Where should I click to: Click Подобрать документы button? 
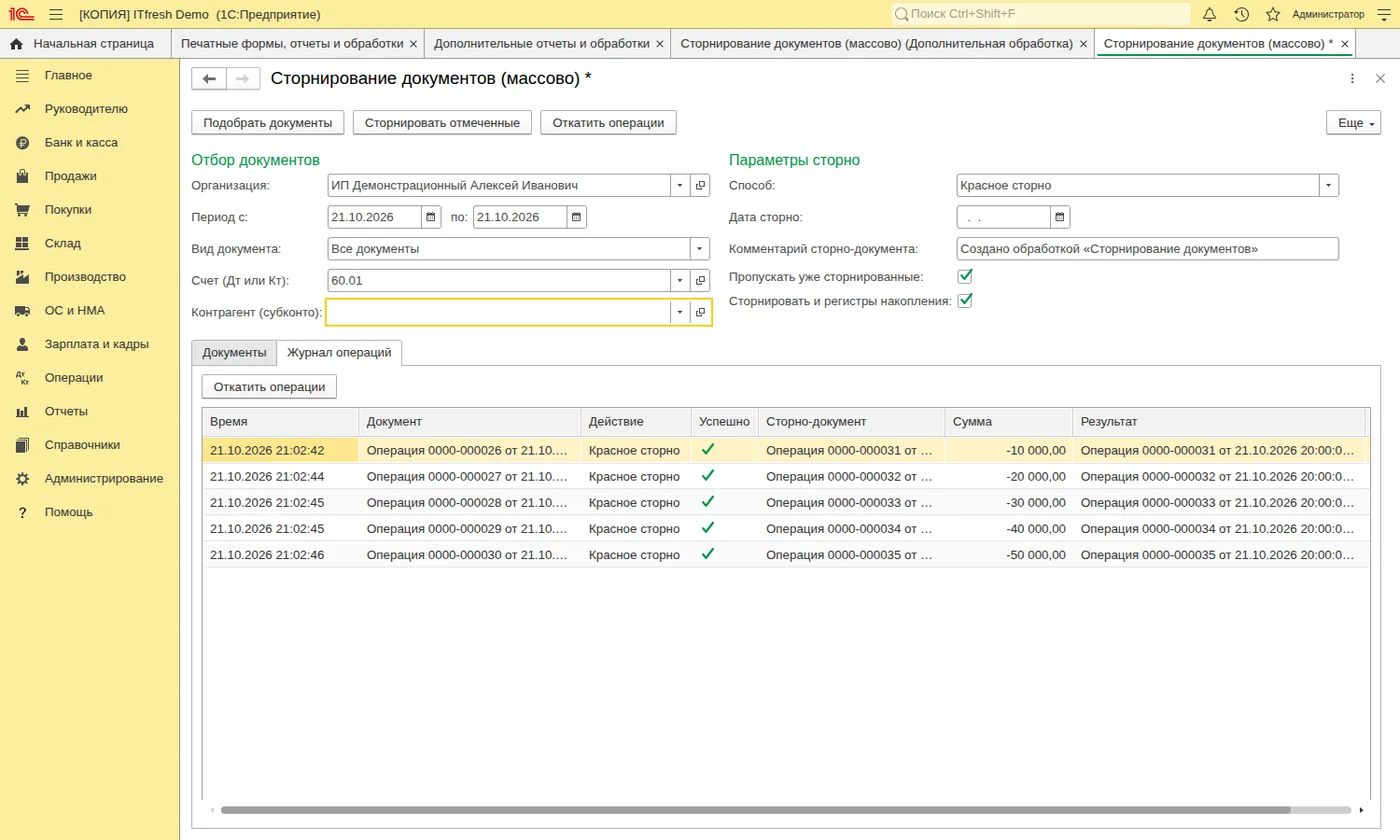click(268, 123)
